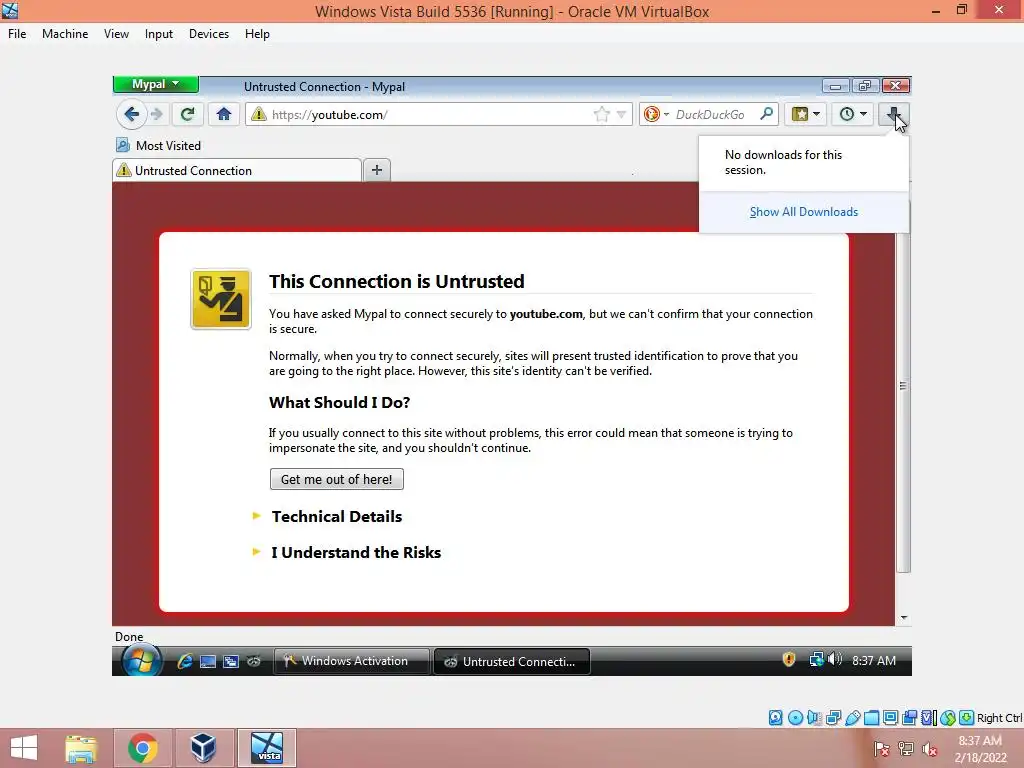
Task: Open host Windows Start button
Action: click(24, 748)
